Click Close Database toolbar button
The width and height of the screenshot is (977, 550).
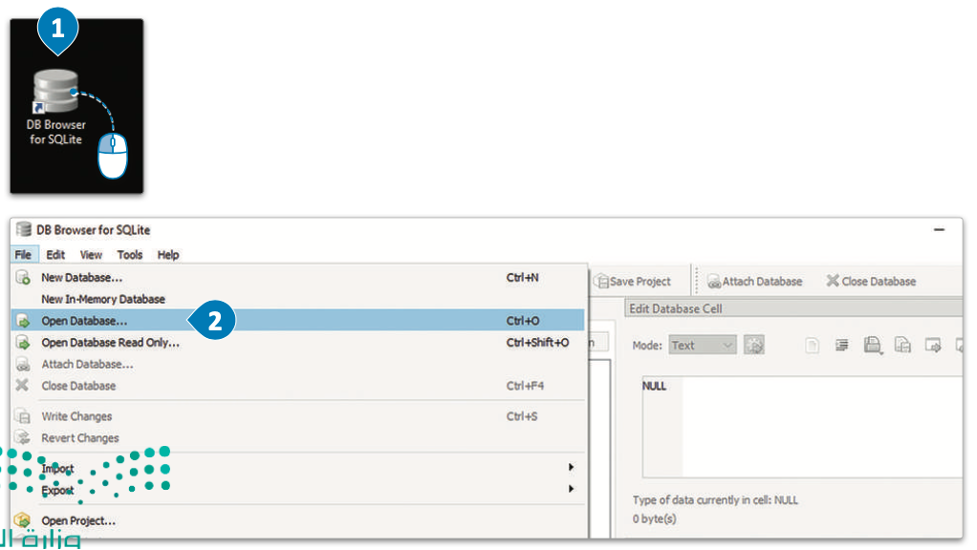(x=871, y=282)
